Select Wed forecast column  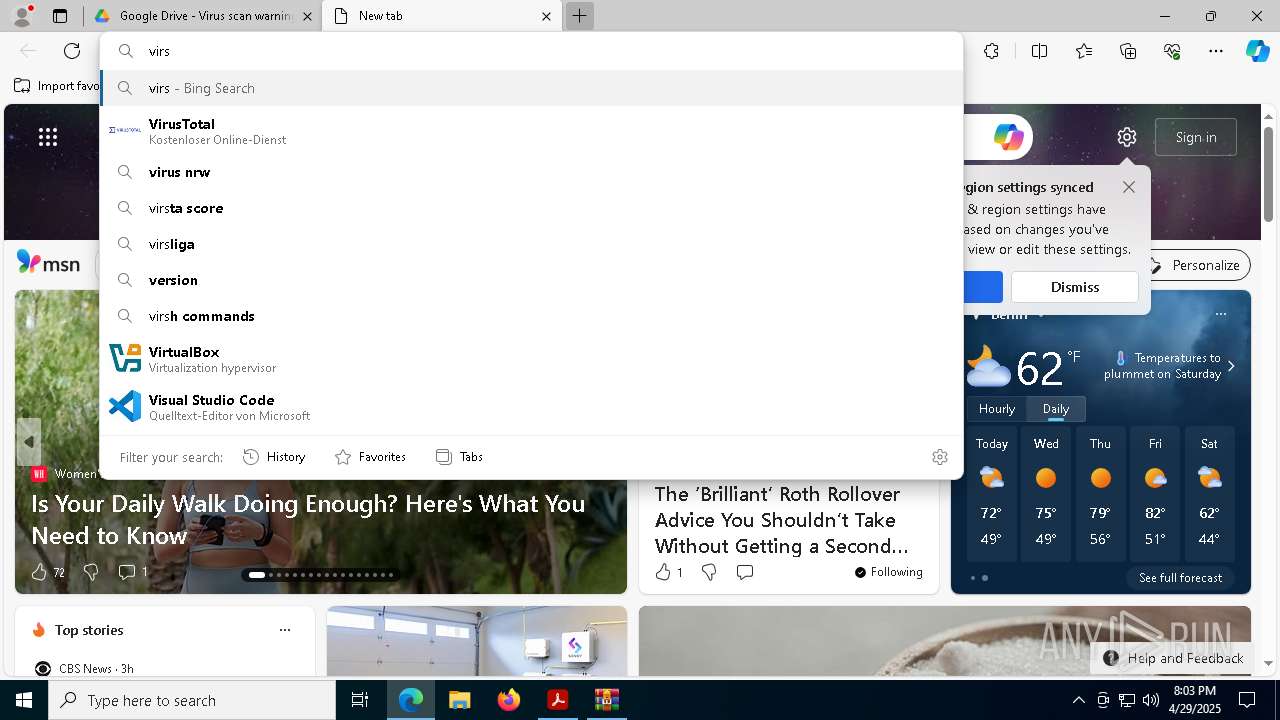1046,494
